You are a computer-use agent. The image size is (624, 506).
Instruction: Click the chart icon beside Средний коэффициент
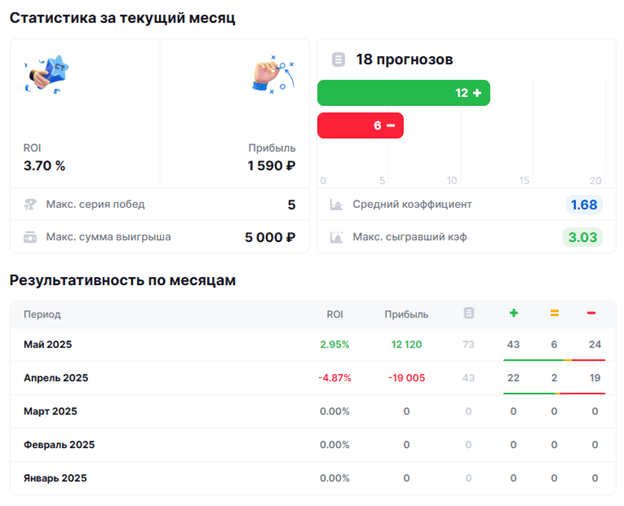tap(336, 205)
